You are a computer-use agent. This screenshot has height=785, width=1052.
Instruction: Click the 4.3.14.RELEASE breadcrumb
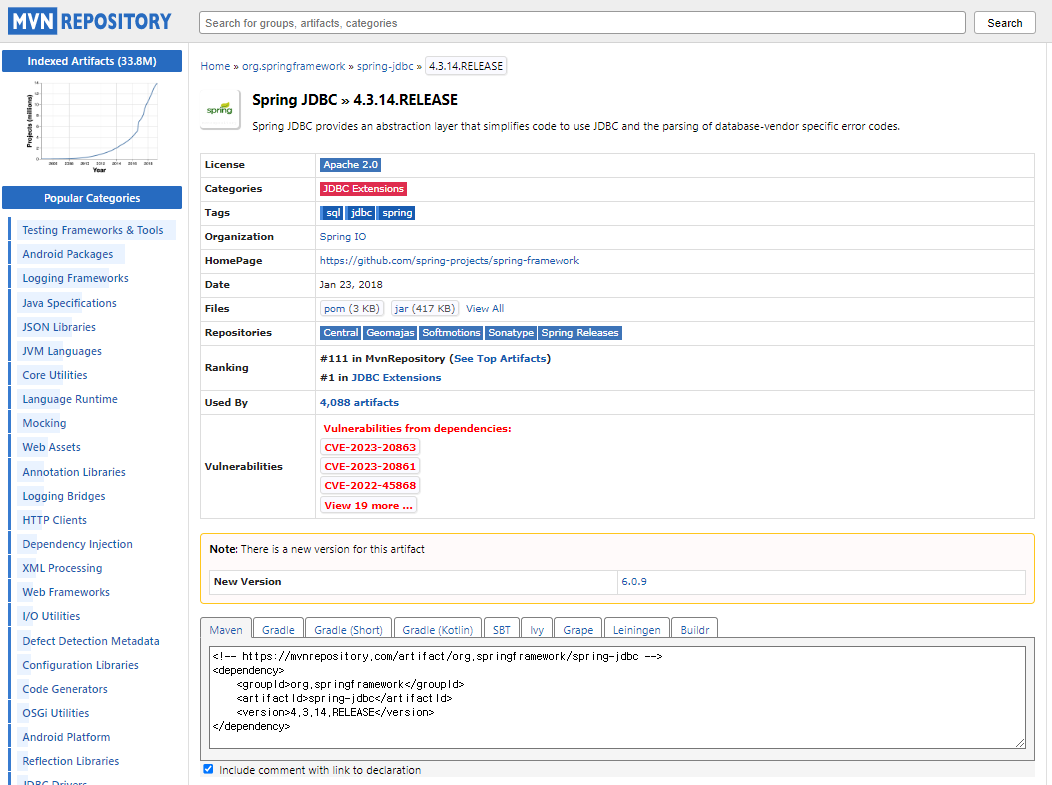point(466,66)
